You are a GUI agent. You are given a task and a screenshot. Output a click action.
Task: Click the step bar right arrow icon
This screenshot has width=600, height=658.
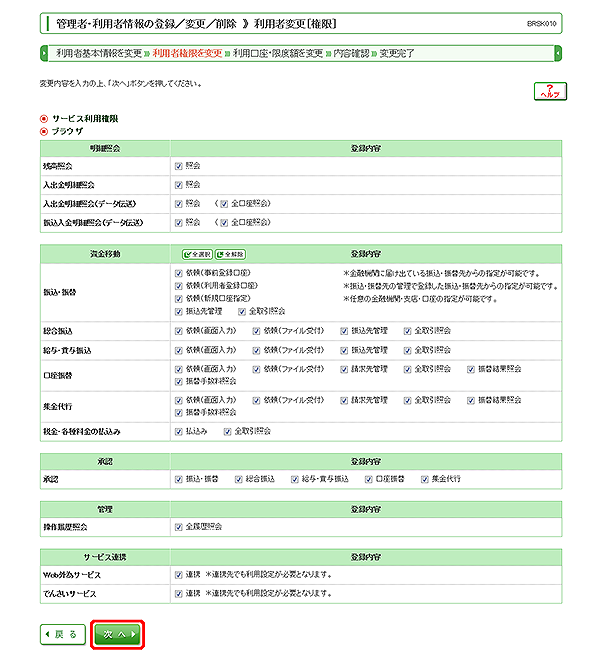point(558,53)
